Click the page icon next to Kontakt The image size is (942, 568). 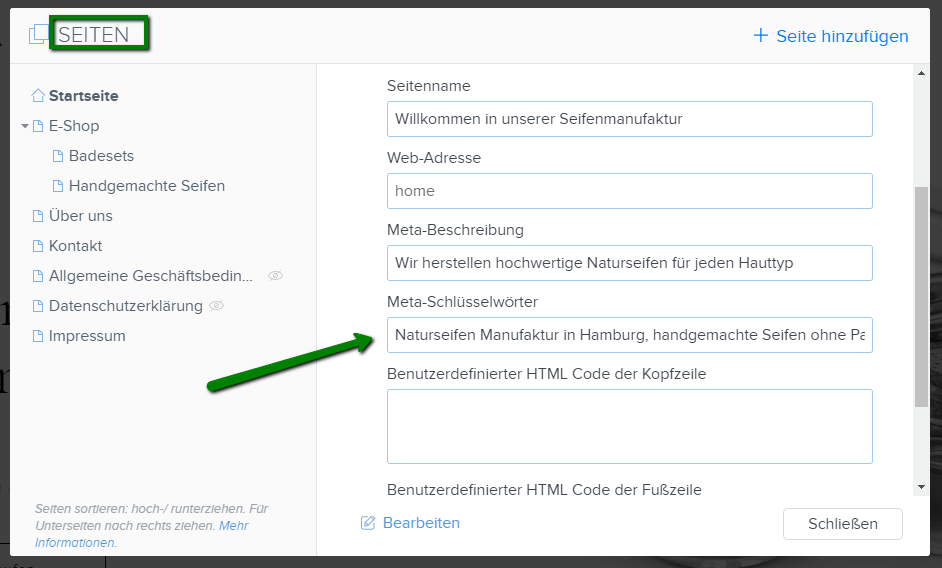(38, 246)
